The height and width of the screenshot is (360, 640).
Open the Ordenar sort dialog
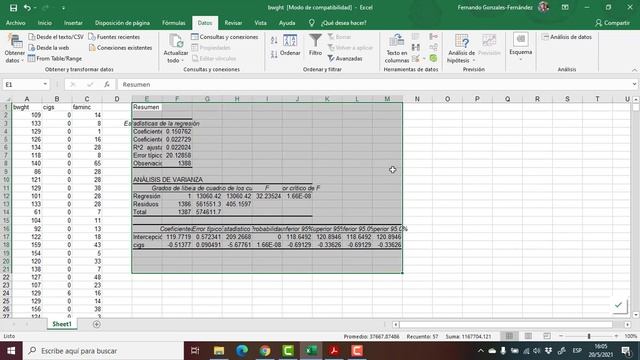290,45
